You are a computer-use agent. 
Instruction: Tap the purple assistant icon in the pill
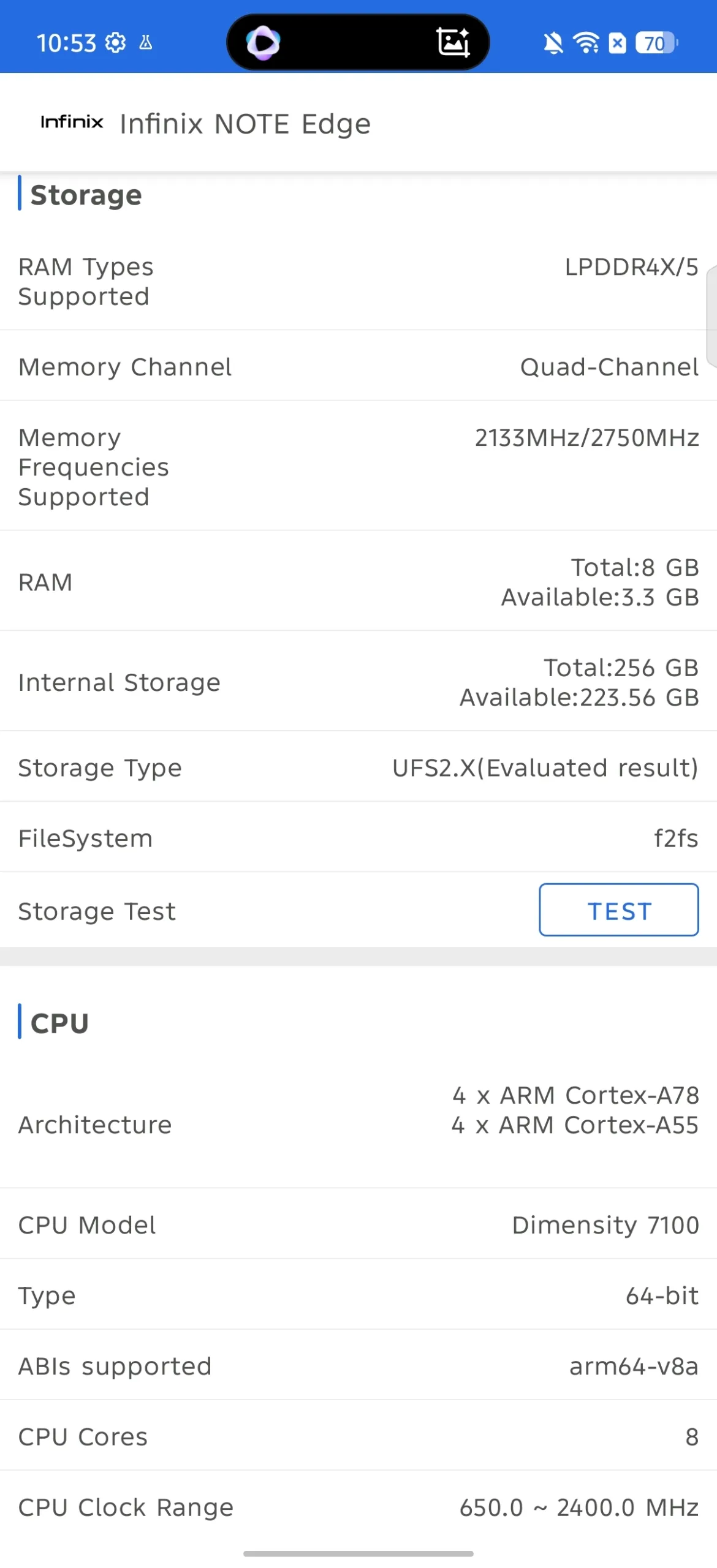tap(263, 43)
